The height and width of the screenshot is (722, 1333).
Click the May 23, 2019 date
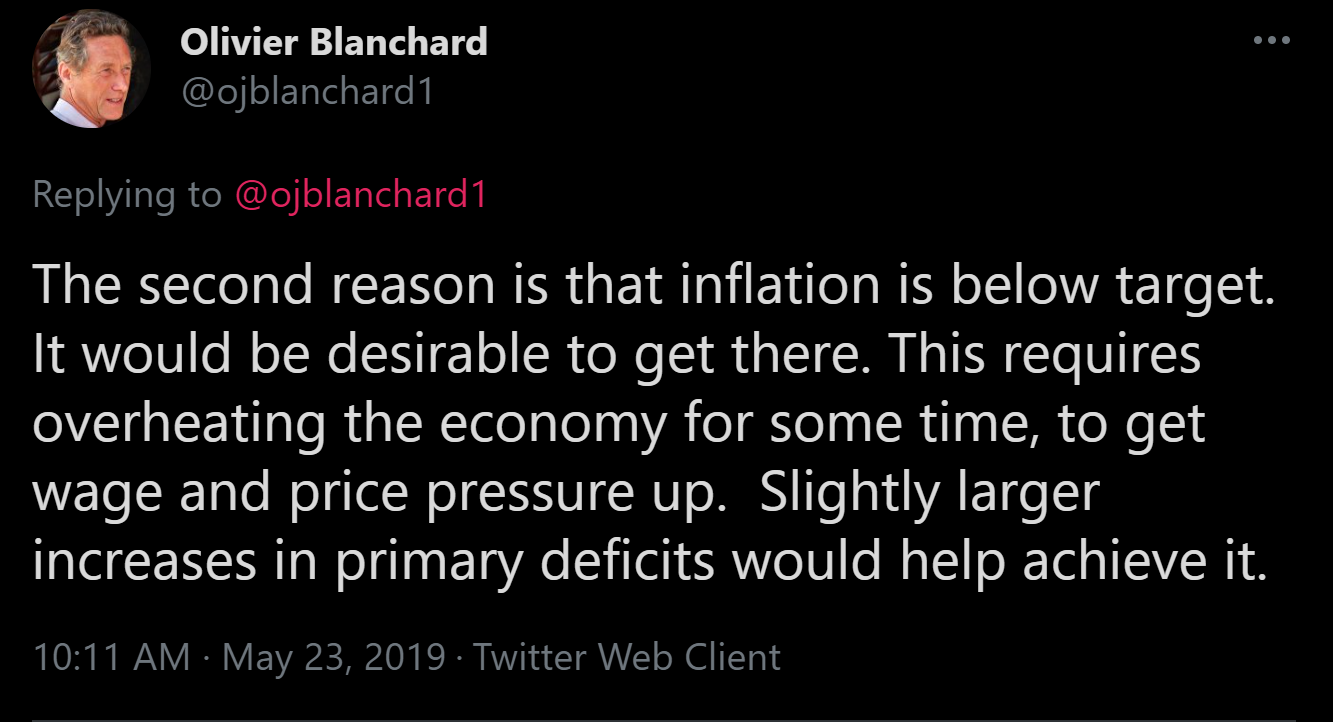coord(334,657)
